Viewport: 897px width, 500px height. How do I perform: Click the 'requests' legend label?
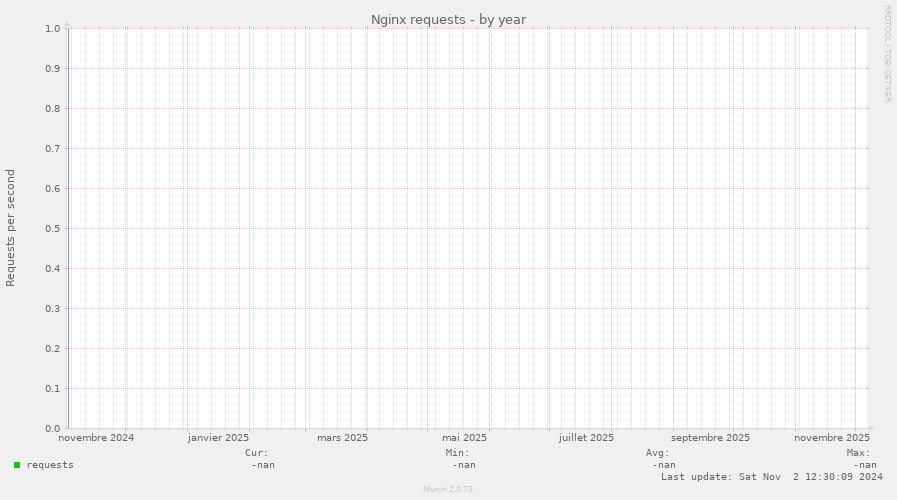50,465
